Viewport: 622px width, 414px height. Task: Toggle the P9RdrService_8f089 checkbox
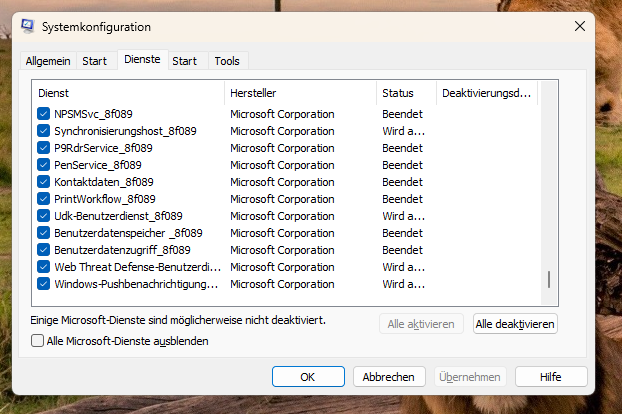(x=44, y=148)
